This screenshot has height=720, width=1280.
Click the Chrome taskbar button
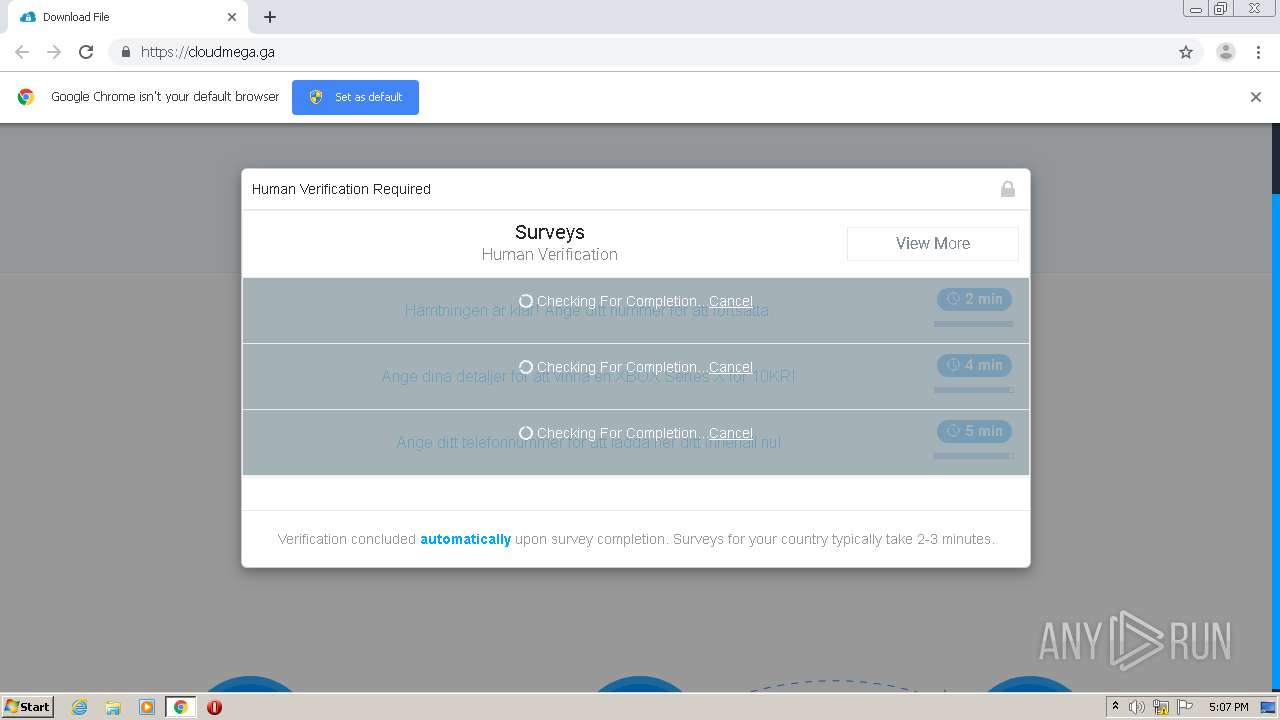click(180, 707)
